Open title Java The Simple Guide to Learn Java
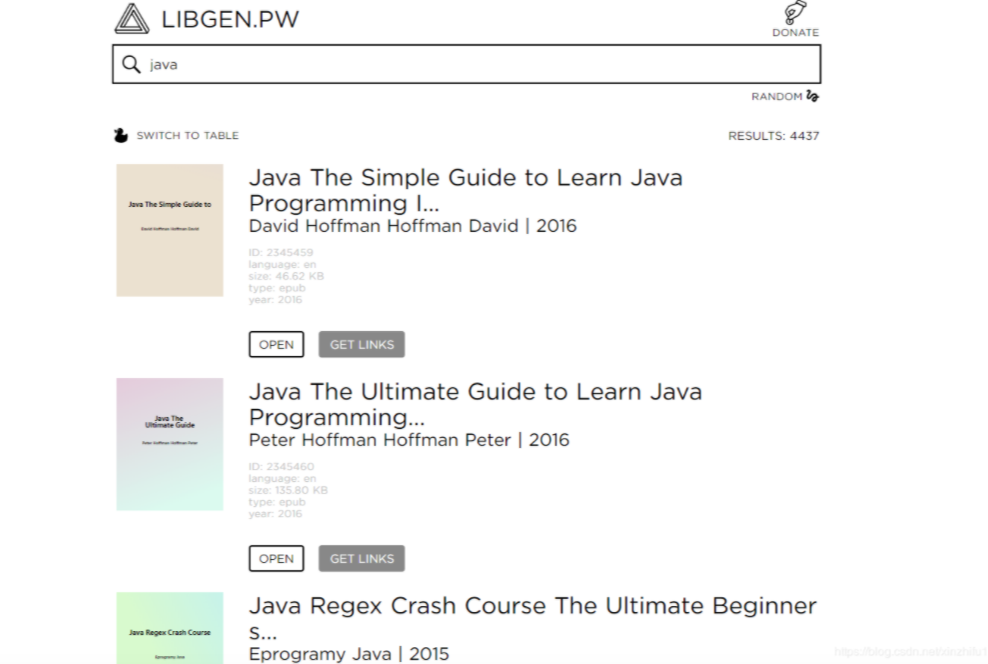Image resolution: width=988 pixels, height=664 pixels. pyautogui.click(x=466, y=190)
